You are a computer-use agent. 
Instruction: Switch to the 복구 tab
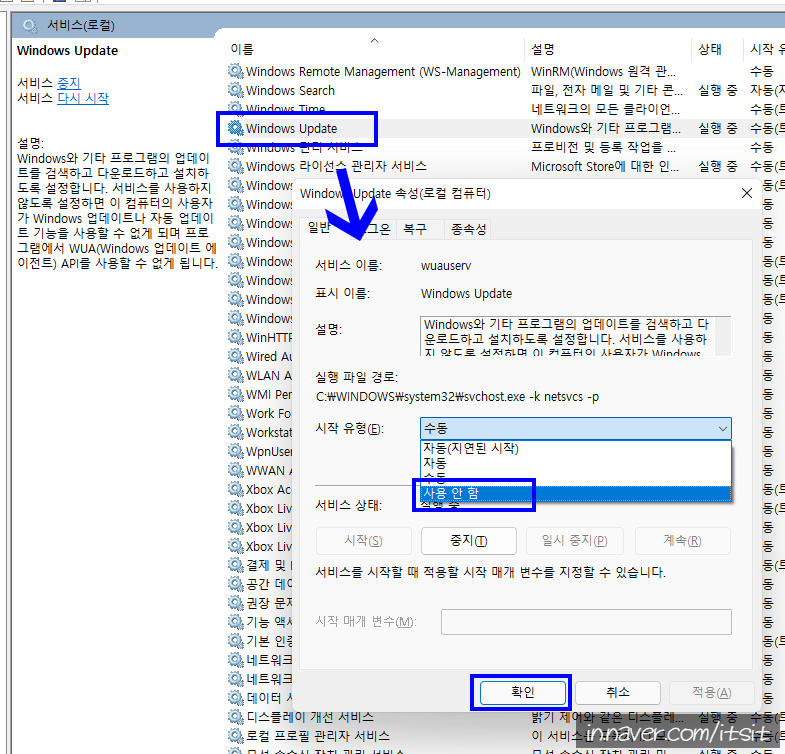click(x=415, y=229)
